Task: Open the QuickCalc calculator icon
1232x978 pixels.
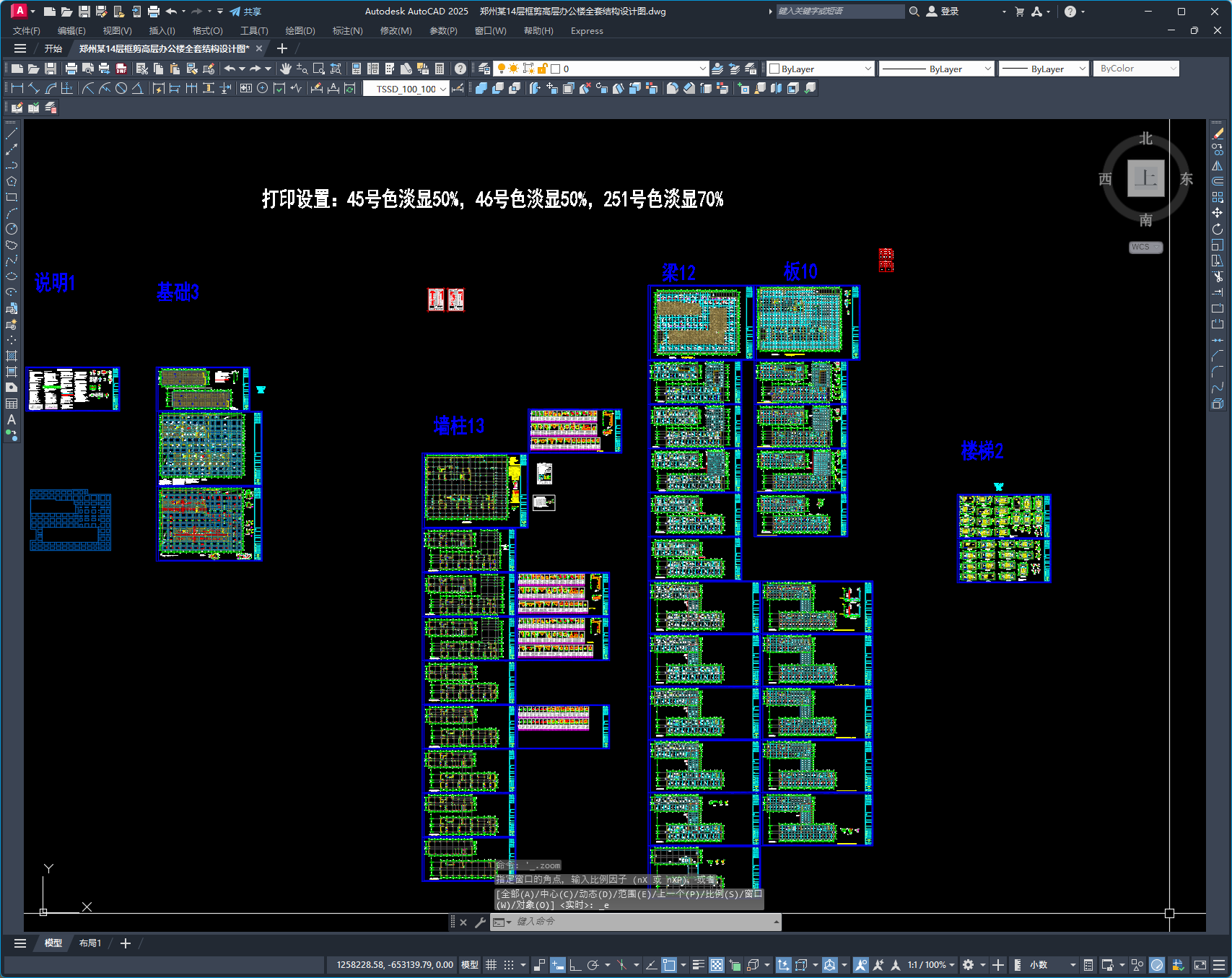Action: [440, 69]
